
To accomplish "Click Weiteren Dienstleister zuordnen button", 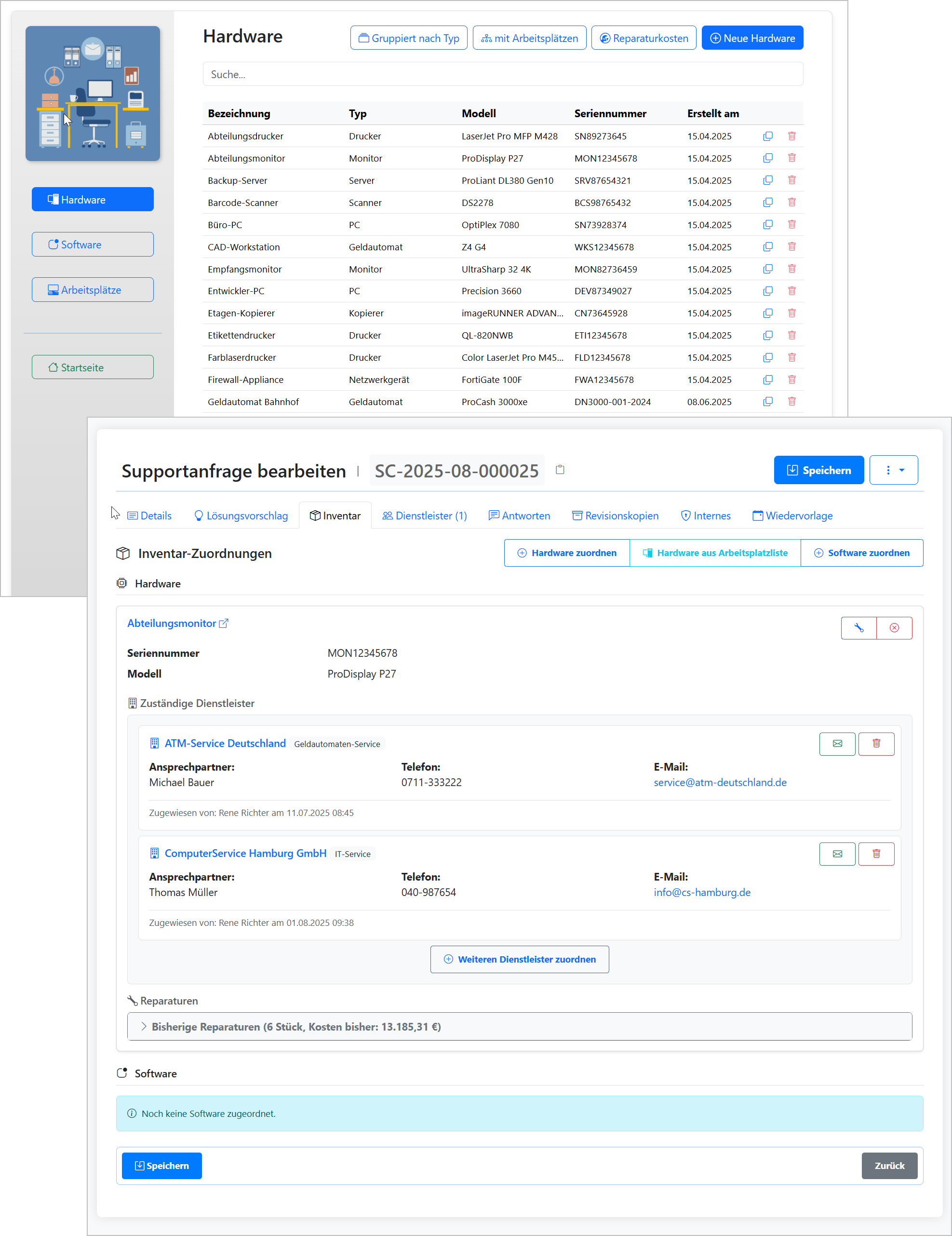I will tap(519, 959).
